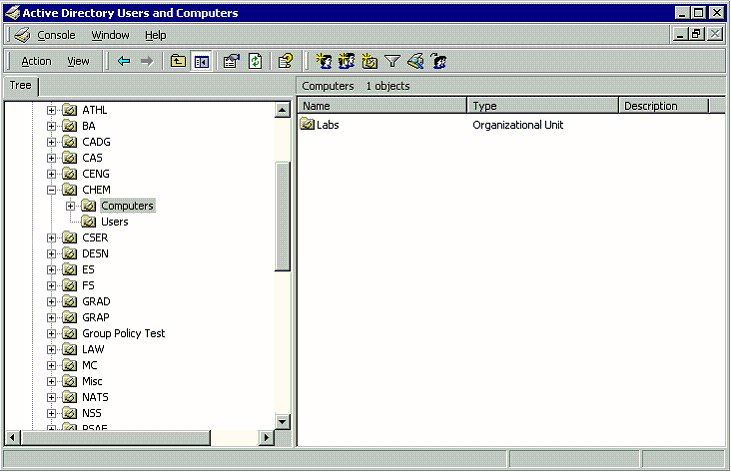This screenshot has width=731, height=472.
Task: Open the Help menu
Action: 155,35
